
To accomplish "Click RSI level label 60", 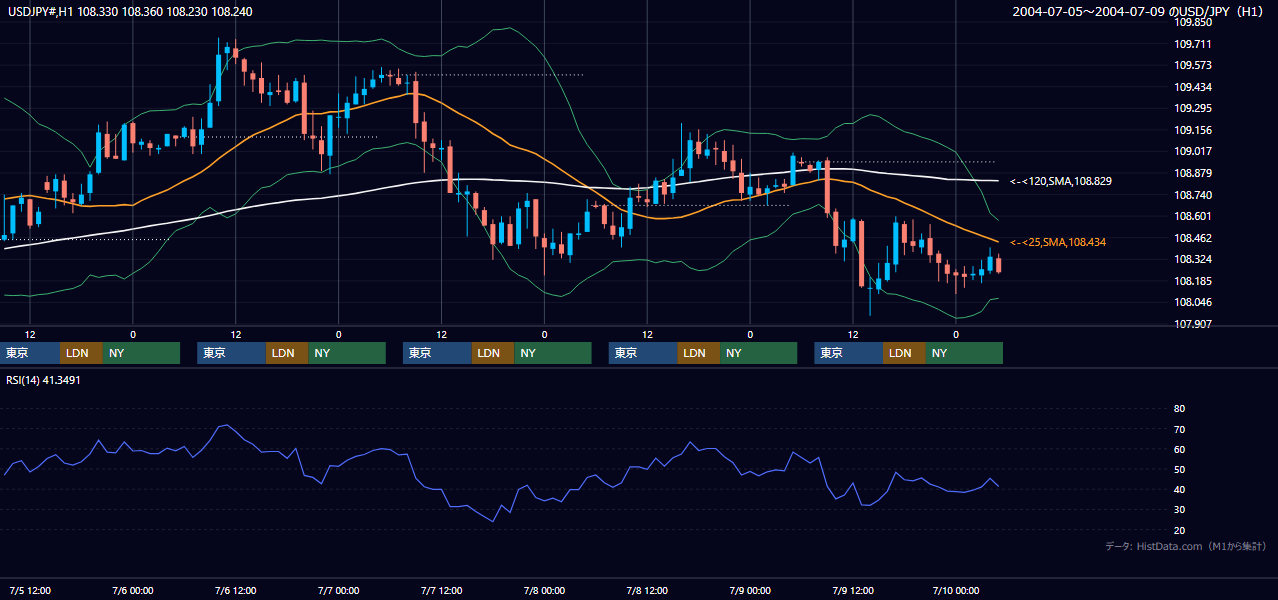I will (x=1179, y=449).
